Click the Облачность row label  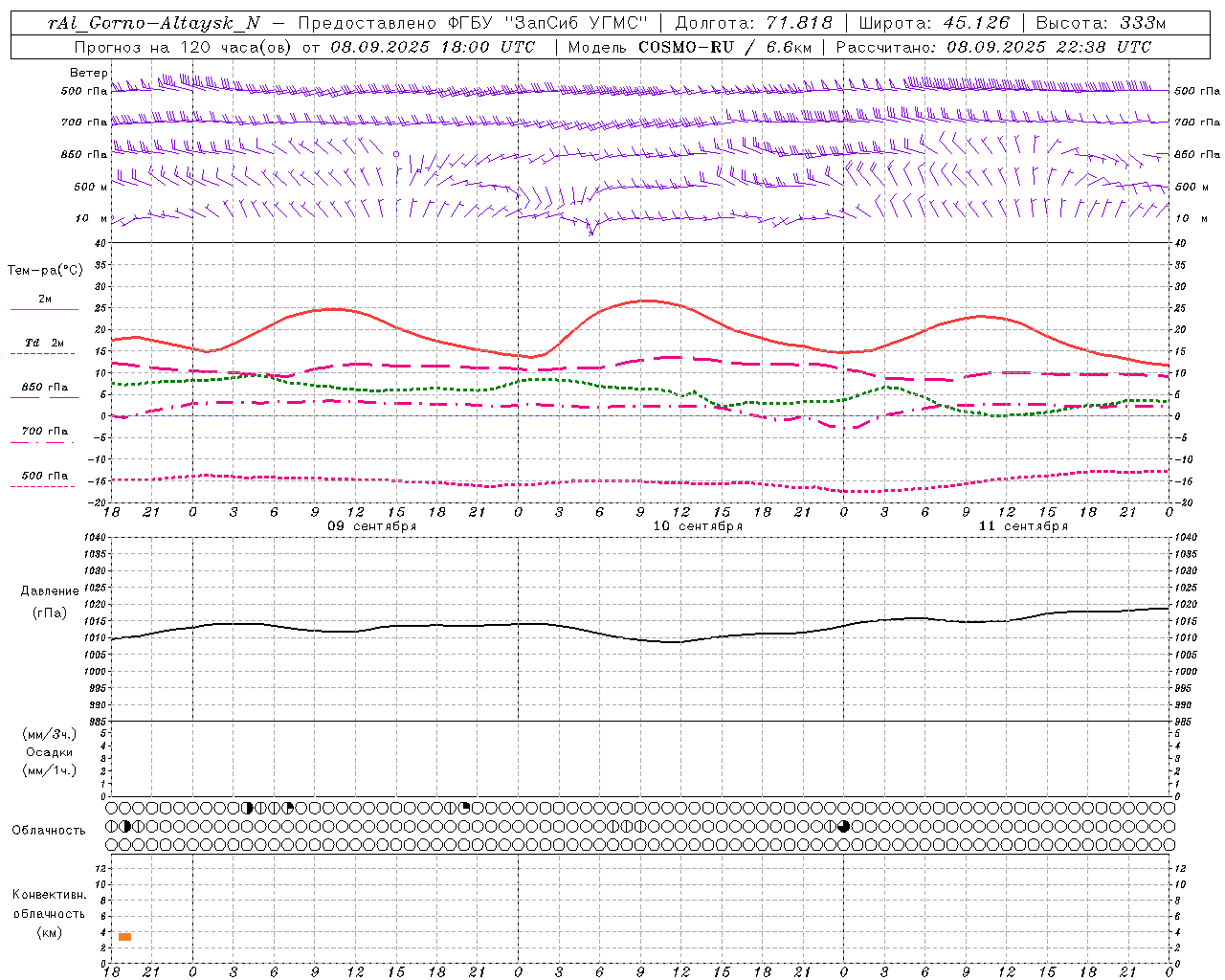click(x=49, y=831)
